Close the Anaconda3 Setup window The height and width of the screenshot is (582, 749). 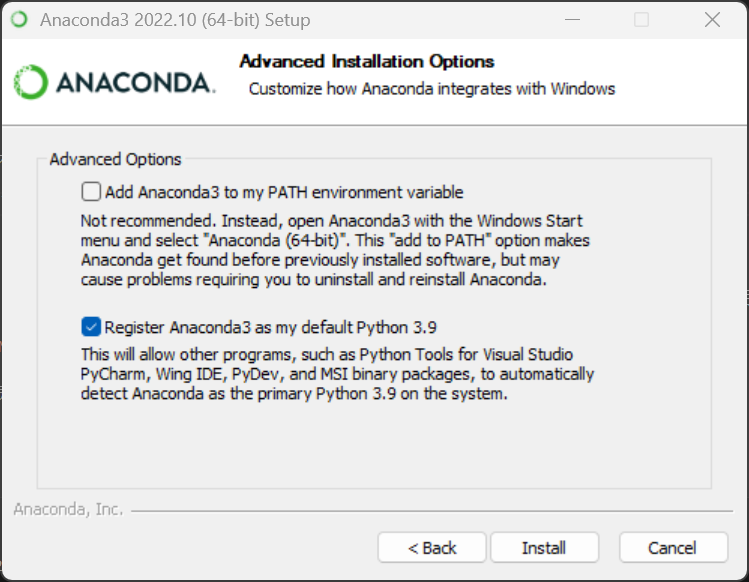click(712, 20)
